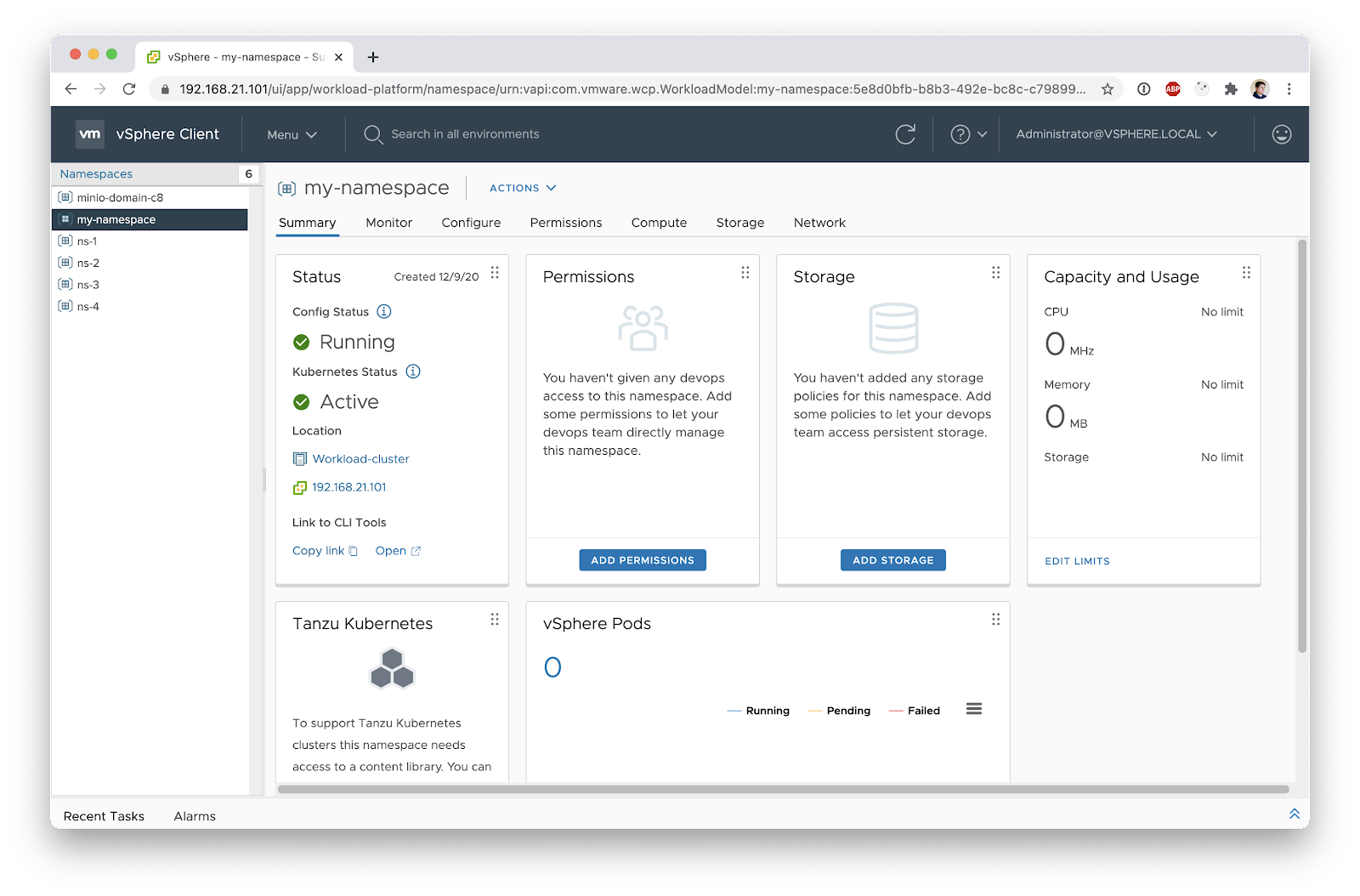This screenshot has width=1360, height=896.
Task: Select the Summary tab
Action: 308,223
